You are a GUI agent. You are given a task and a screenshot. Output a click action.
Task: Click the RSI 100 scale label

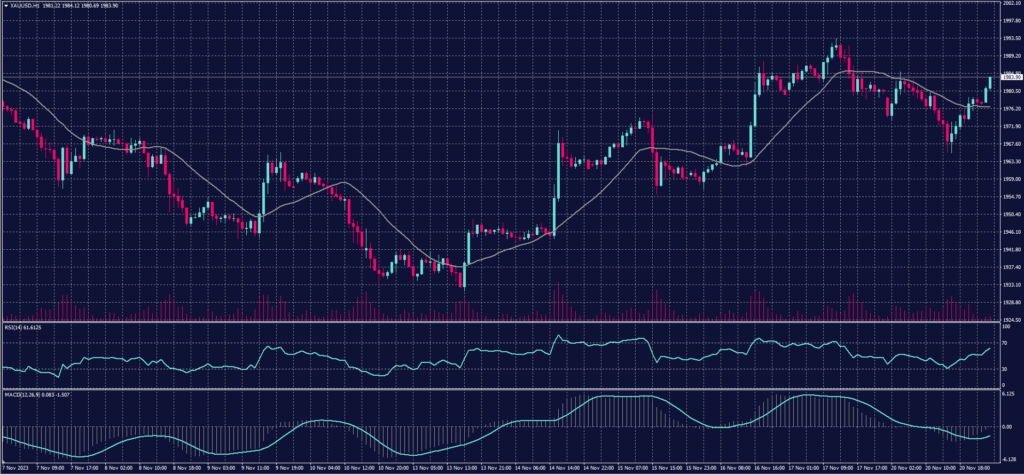coord(1006,326)
